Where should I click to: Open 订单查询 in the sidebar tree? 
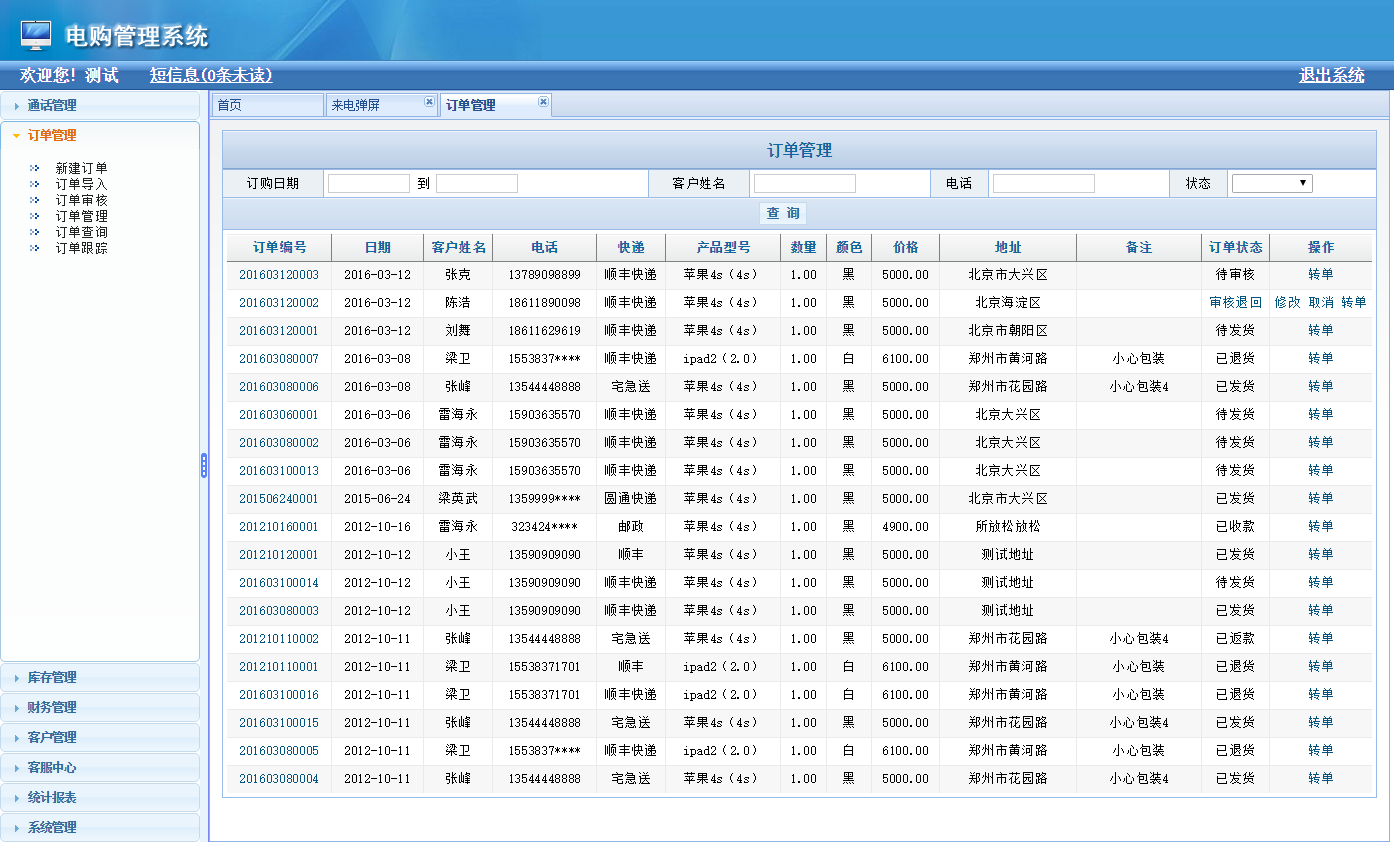coord(81,232)
